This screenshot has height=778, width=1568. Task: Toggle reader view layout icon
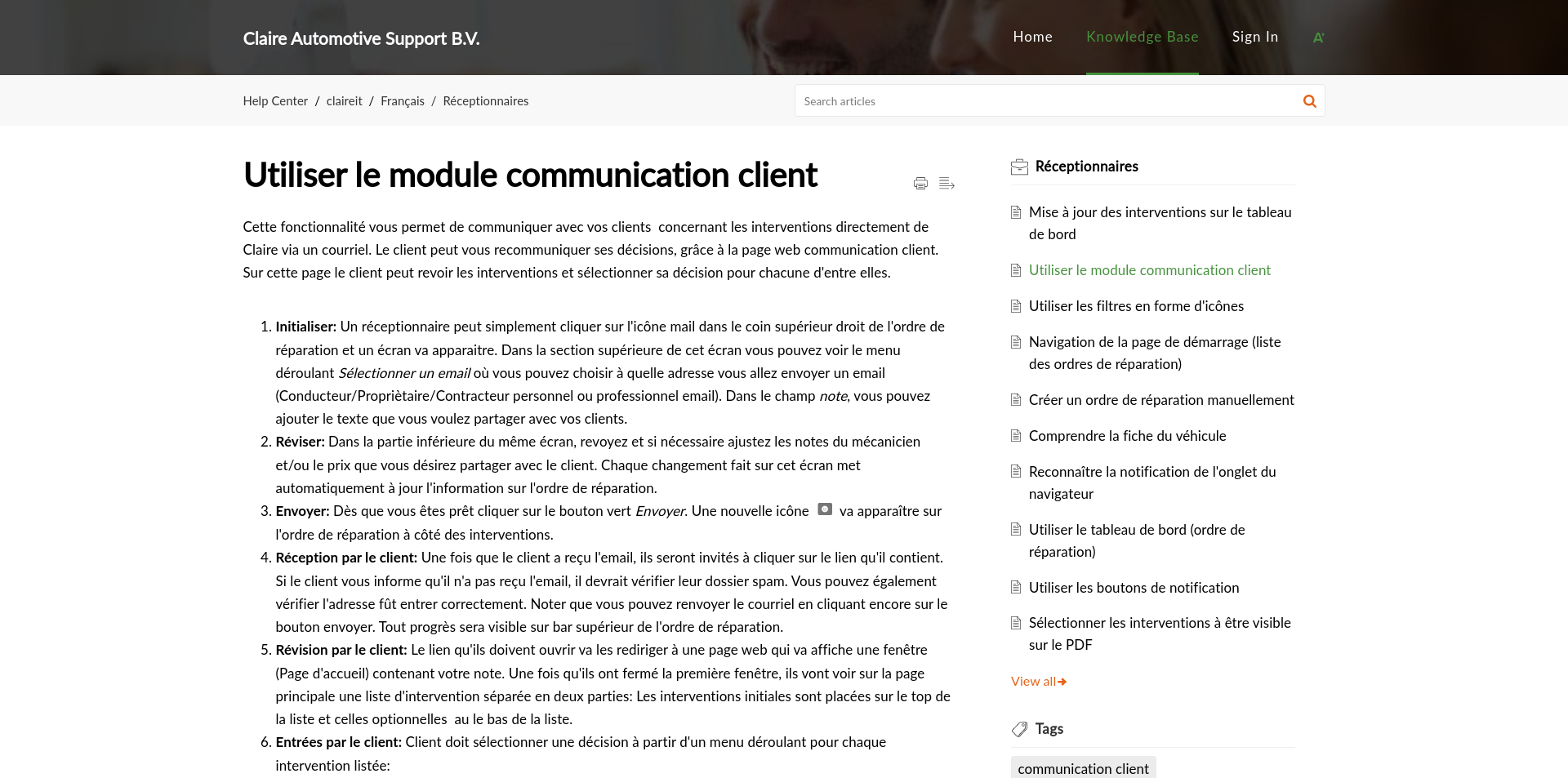tap(947, 184)
